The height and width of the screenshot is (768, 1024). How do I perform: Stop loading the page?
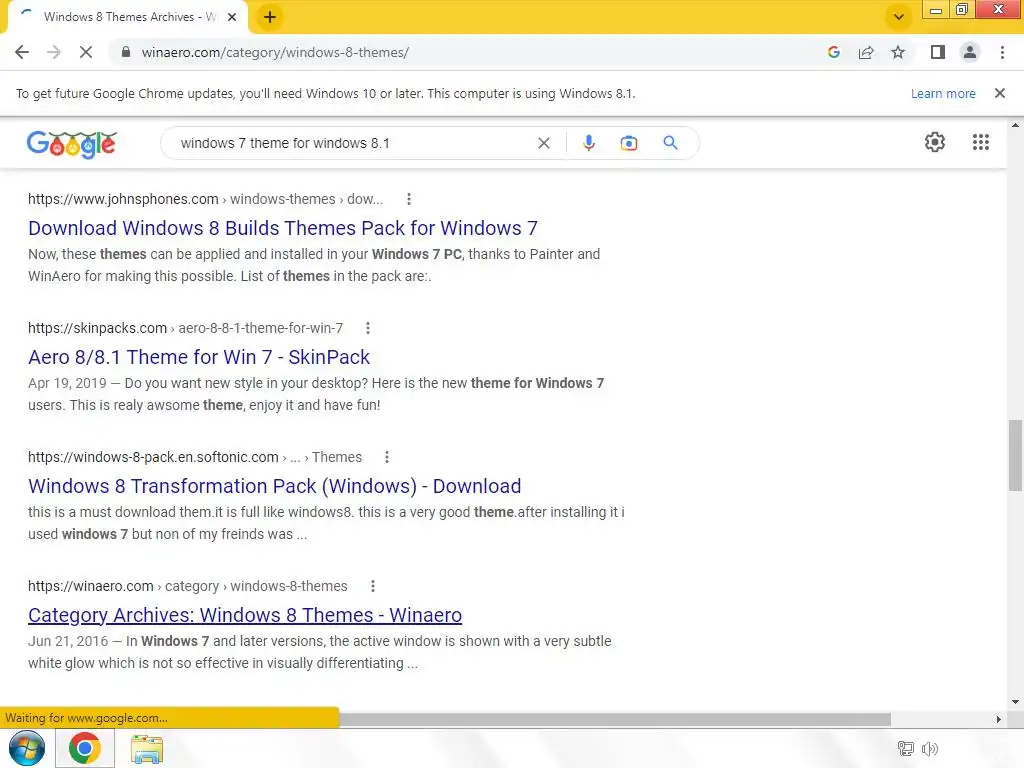pos(86,52)
